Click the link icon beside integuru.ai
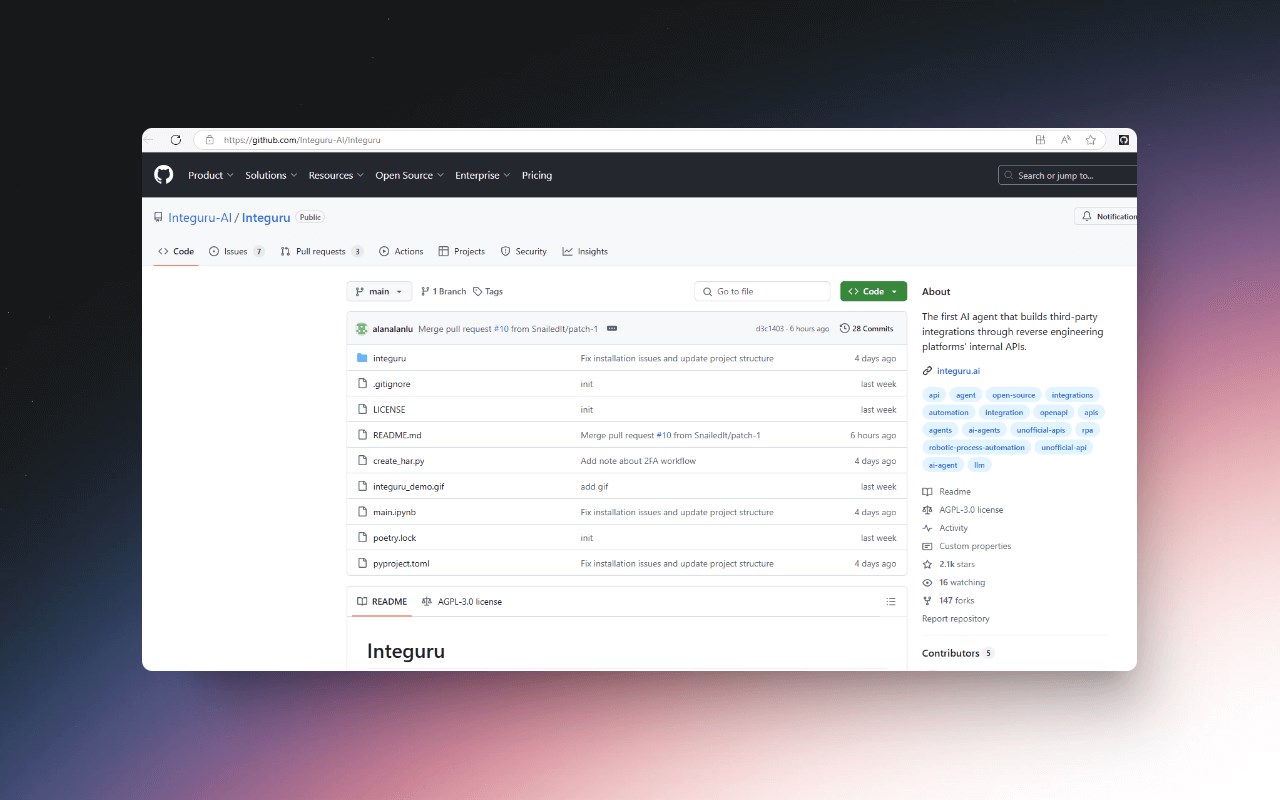Viewport: 1280px width, 800px height. 928,371
